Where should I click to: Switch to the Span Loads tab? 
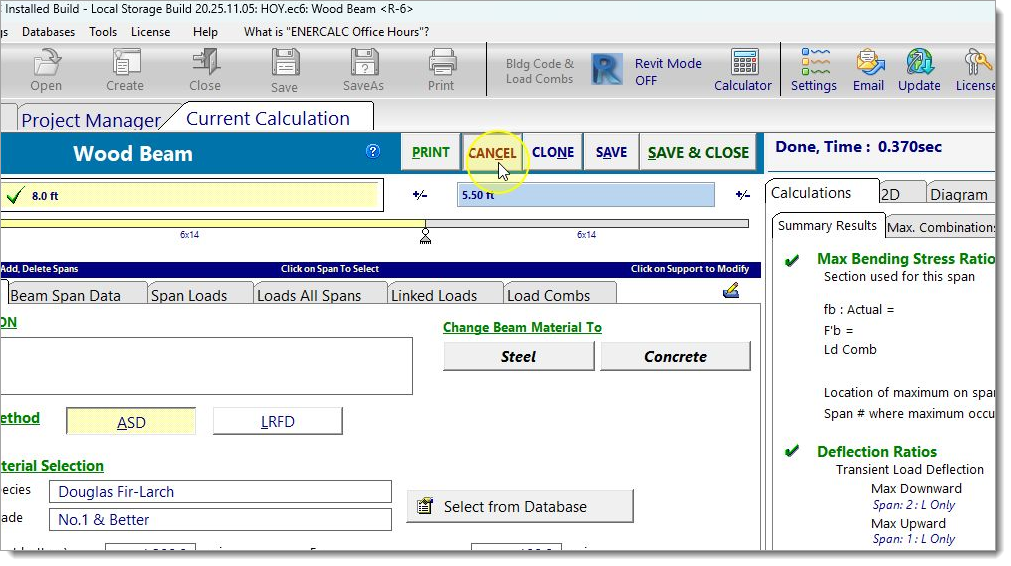189,295
